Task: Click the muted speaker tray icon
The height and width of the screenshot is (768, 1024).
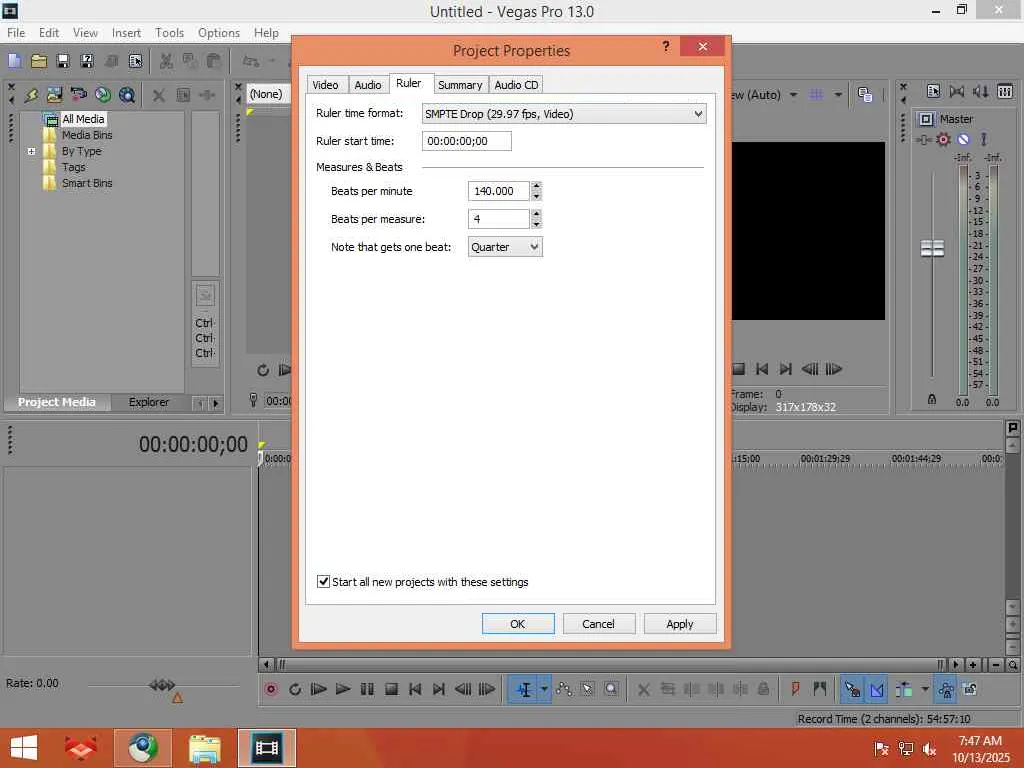Action: [929, 749]
